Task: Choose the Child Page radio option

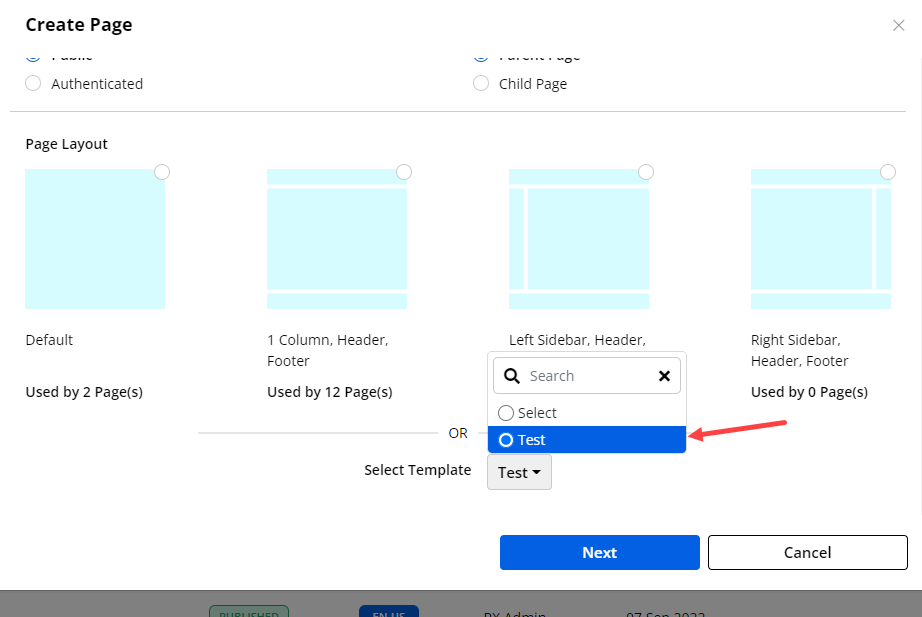Action: 481,84
